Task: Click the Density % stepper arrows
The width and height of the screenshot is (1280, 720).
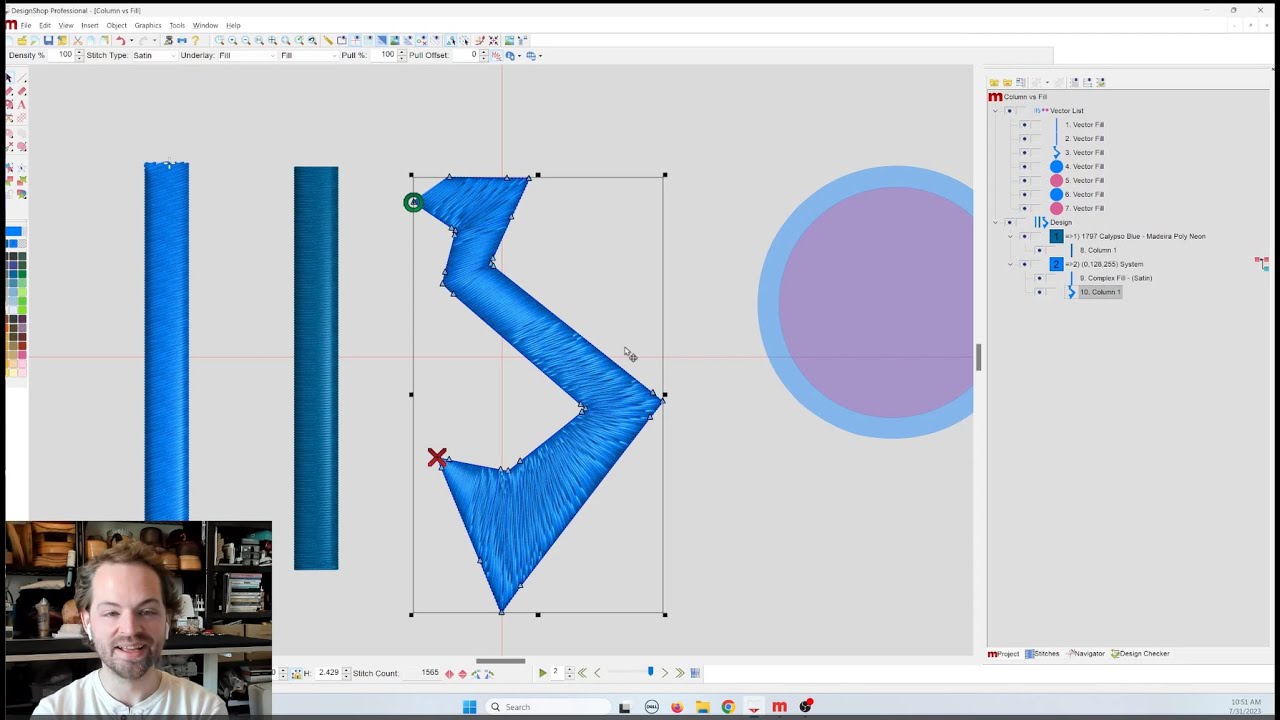Action: (79, 55)
